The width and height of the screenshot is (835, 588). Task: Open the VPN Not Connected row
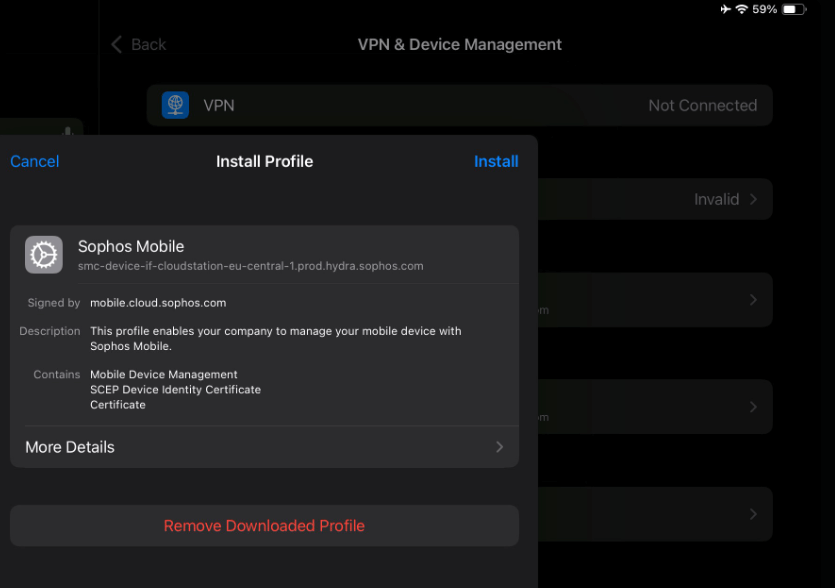pyautogui.click(x=460, y=105)
